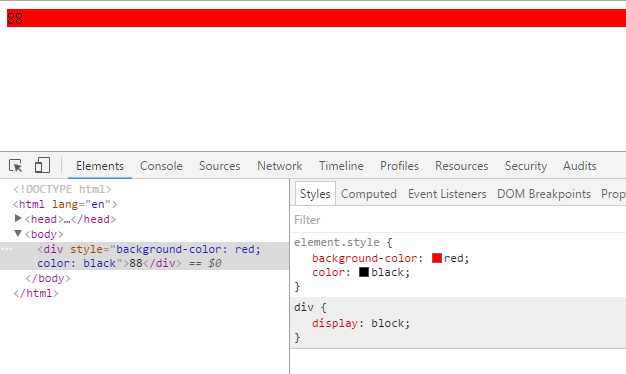The image size is (626, 374).
Task: Select the DOM Breakpoints sidebar tab
Action: tap(544, 194)
